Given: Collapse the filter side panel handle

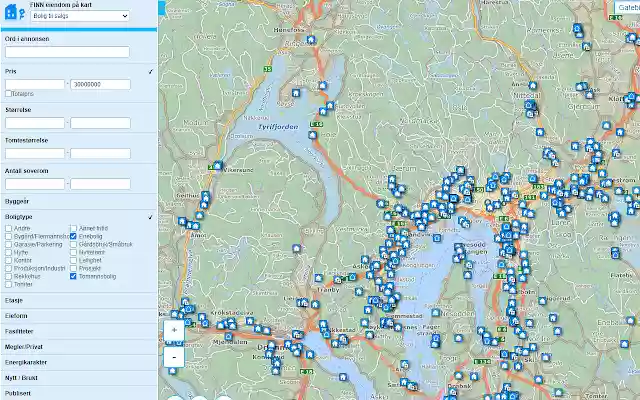Looking at the screenshot, I should [x=162, y=8].
